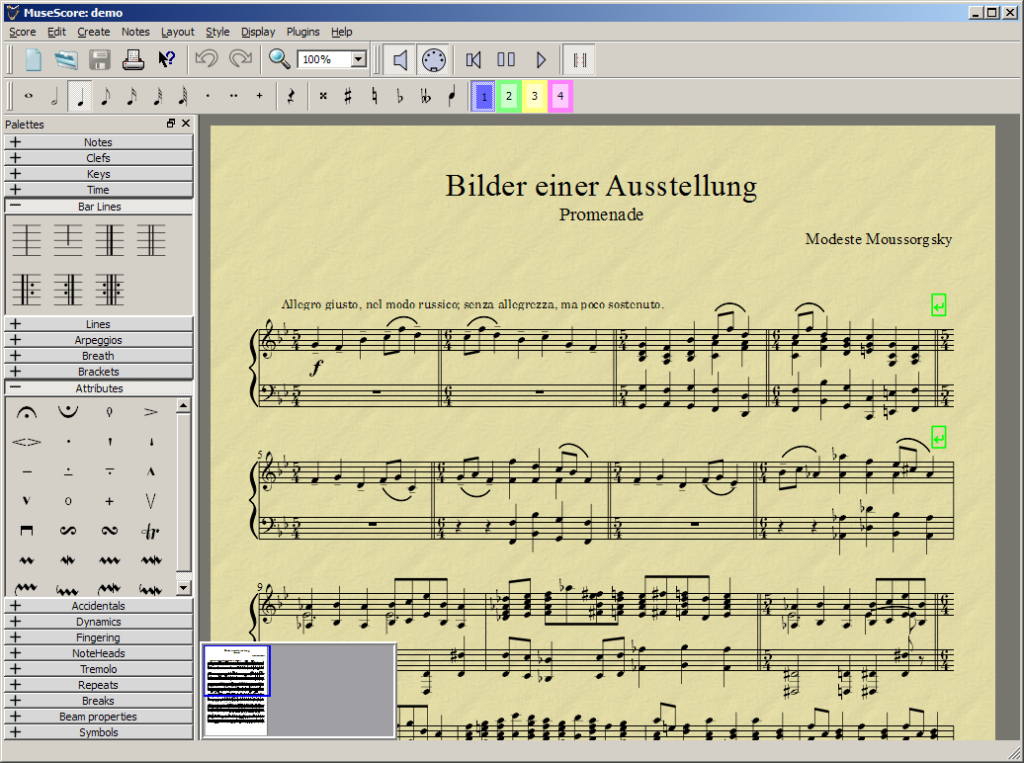Start playback with the play arrow

[x=541, y=60]
